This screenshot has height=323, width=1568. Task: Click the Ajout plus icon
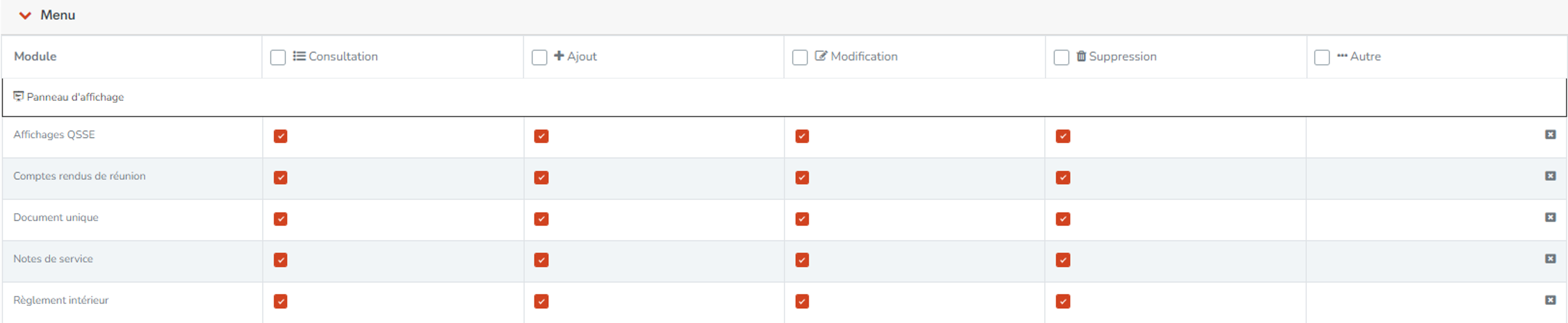(559, 56)
